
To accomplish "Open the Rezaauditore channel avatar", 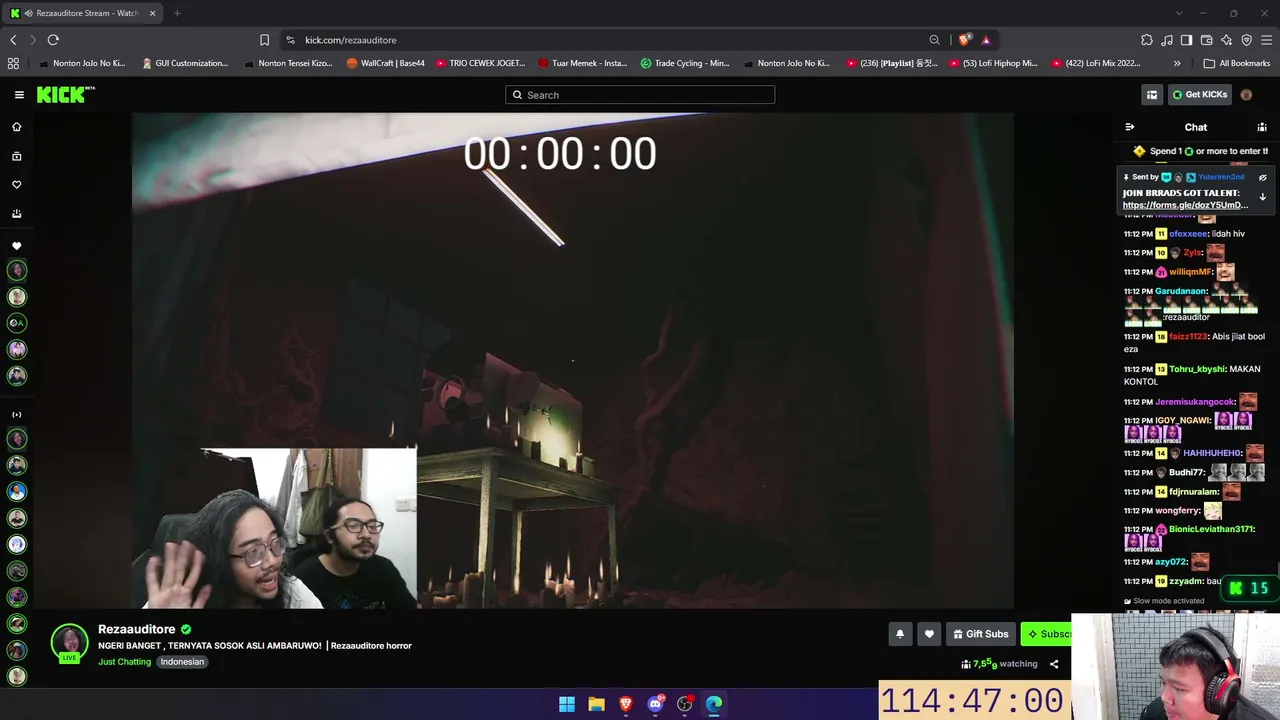I will coord(70,643).
